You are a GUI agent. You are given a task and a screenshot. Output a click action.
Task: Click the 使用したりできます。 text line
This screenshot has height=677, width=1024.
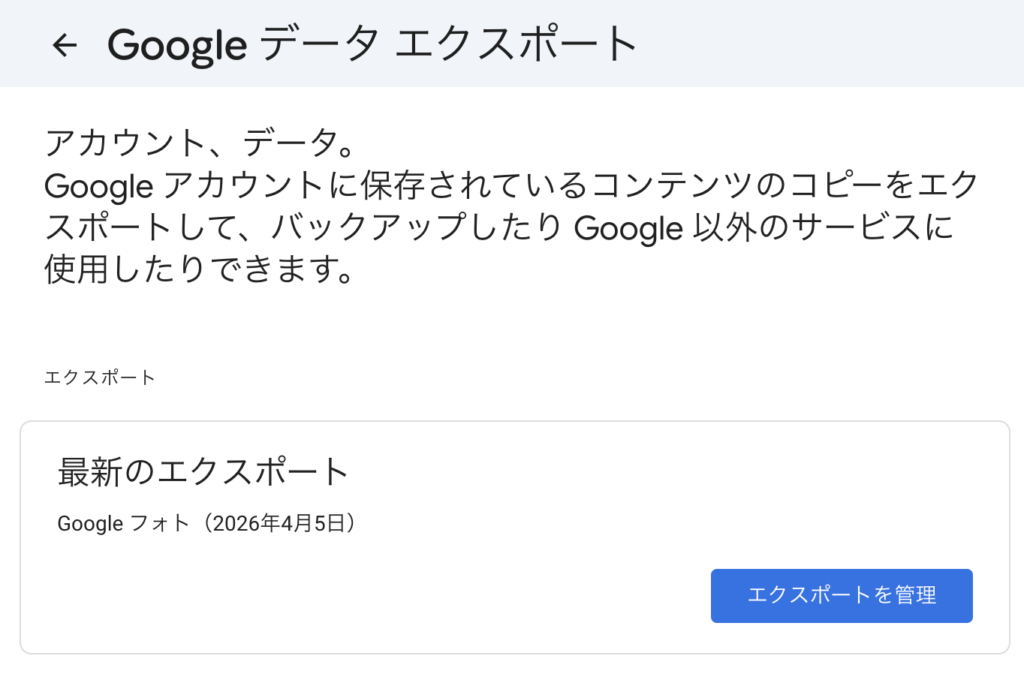coord(200,271)
